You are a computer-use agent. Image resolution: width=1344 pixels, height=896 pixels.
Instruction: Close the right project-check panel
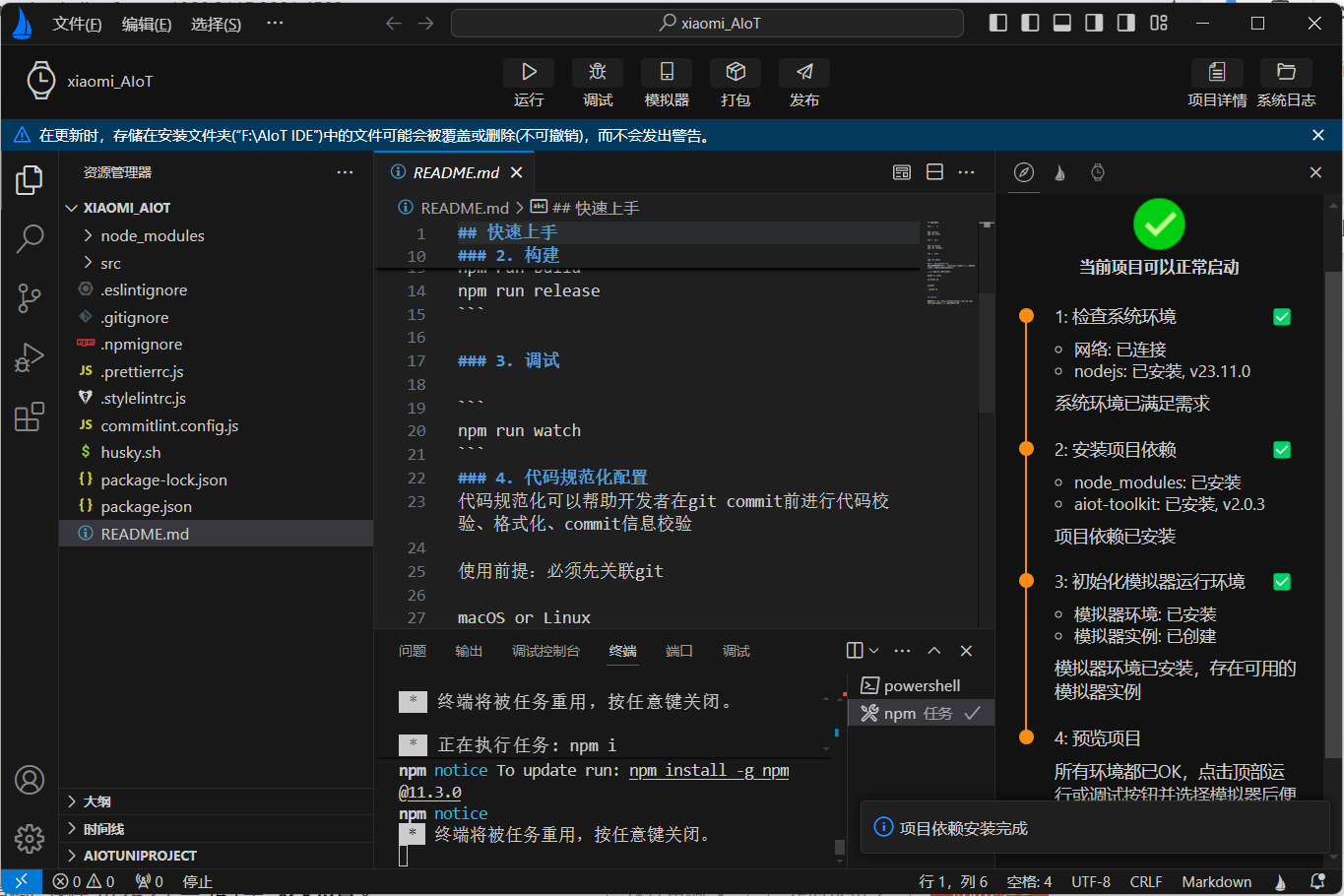(x=1315, y=172)
